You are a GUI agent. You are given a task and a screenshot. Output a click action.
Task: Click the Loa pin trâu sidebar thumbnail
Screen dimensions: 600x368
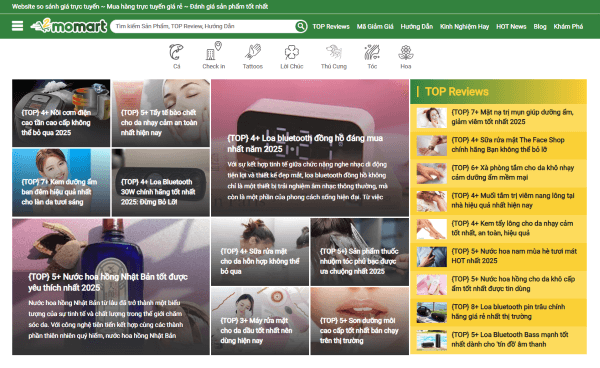pyautogui.click(x=432, y=313)
